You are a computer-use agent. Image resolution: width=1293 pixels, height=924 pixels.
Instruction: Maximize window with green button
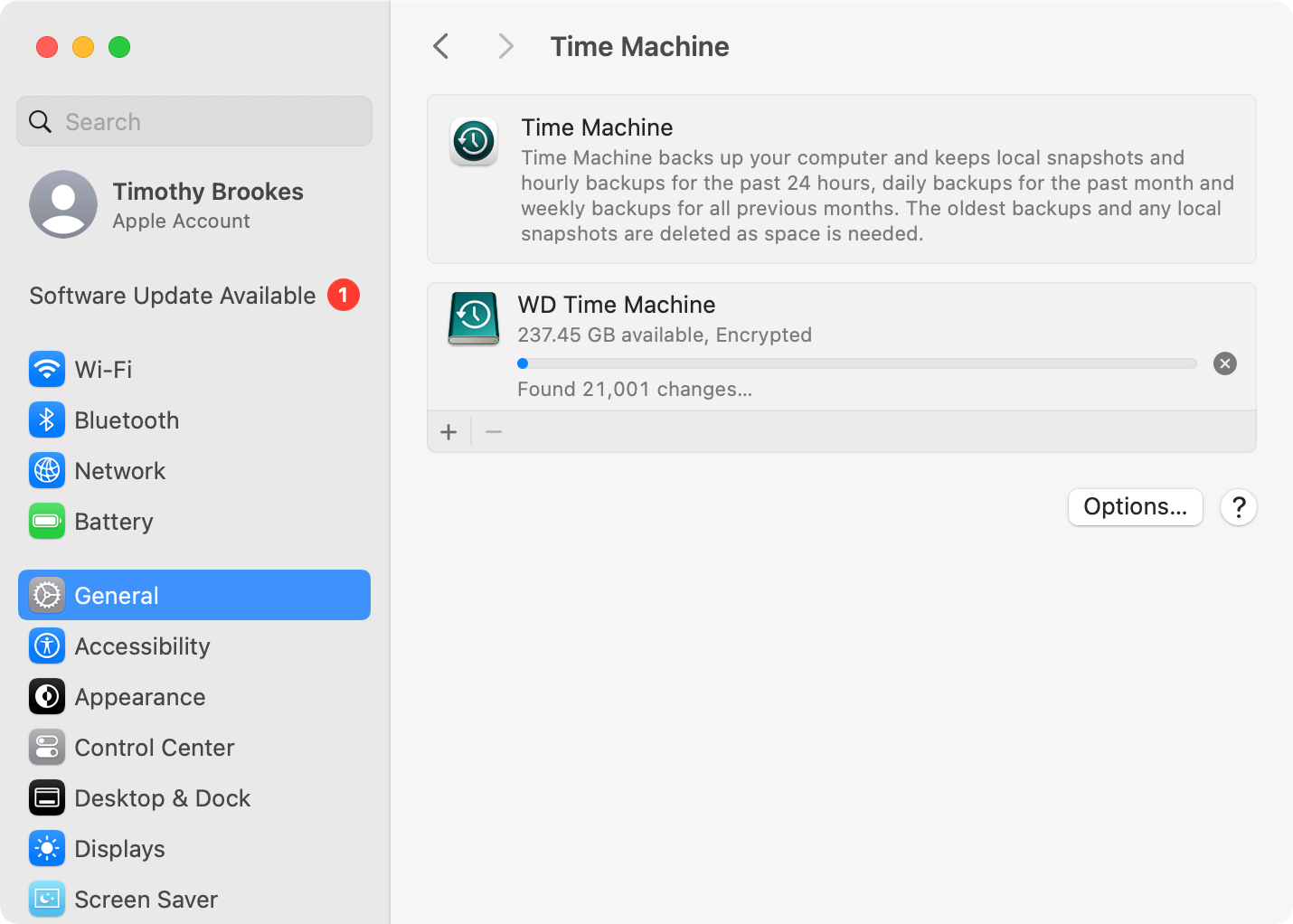(119, 47)
